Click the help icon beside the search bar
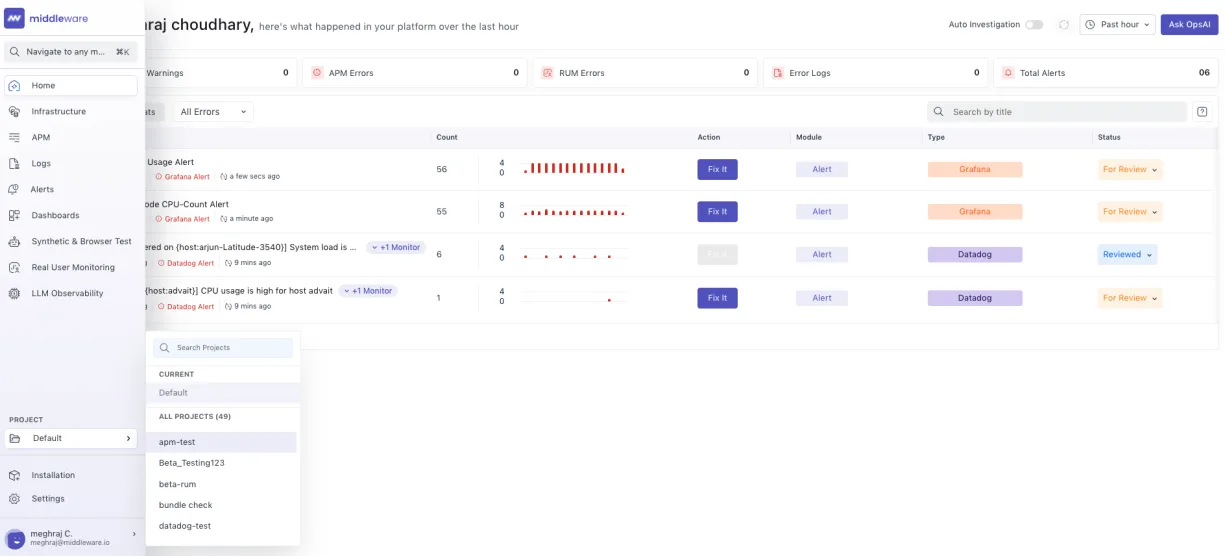The height and width of the screenshot is (556, 1225). (x=1202, y=112)
